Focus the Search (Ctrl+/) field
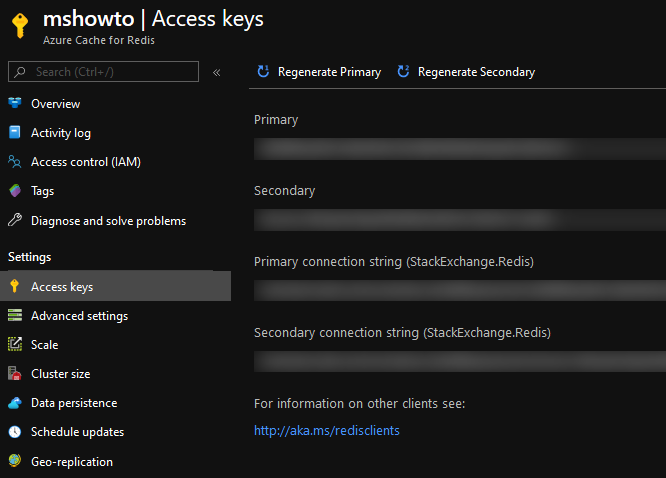The image size is (666, 478). [x=103, y=71]
